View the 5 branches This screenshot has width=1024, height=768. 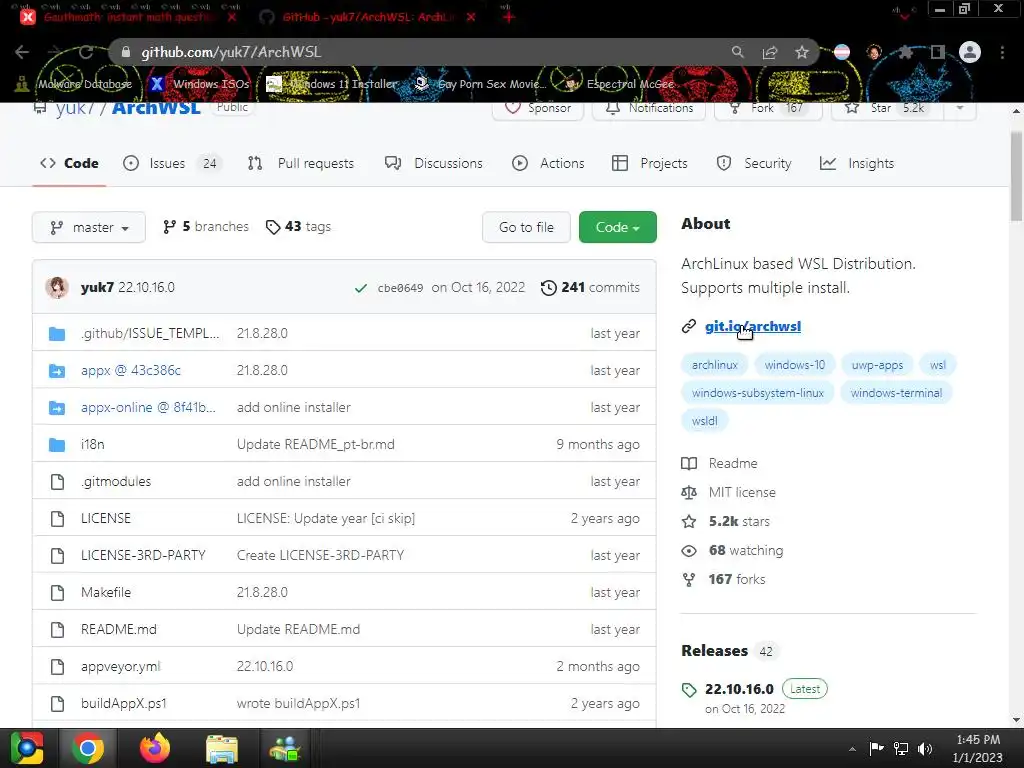tap(206, 227)
